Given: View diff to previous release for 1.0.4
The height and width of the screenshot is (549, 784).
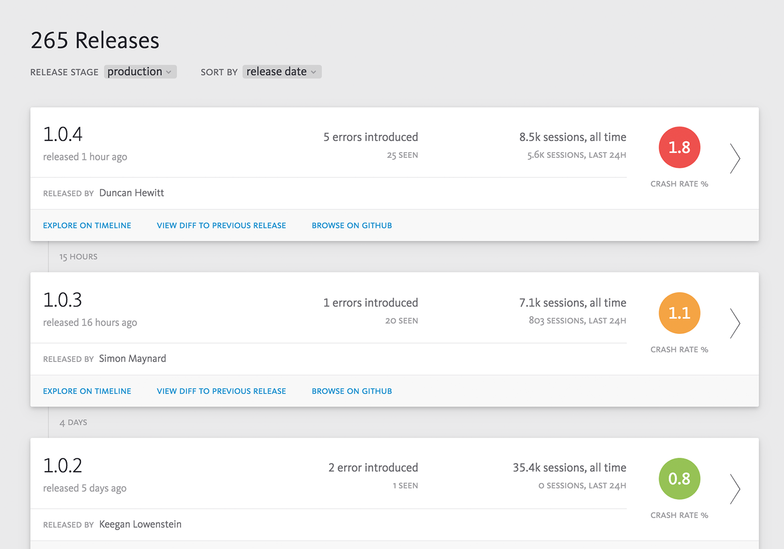Looking at the screenshot, I should pos(222,226).
